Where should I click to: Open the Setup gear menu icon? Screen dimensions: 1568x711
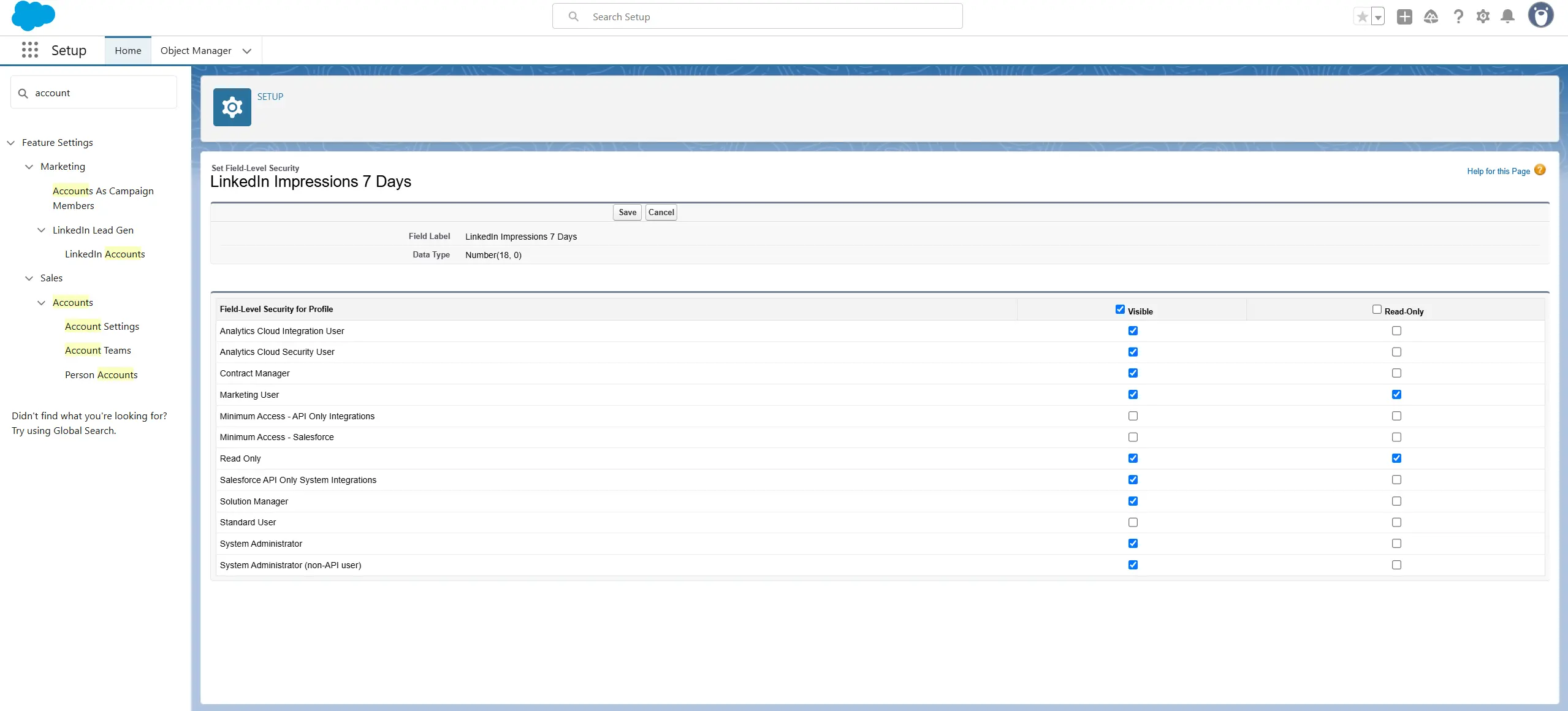[1483, 17]
